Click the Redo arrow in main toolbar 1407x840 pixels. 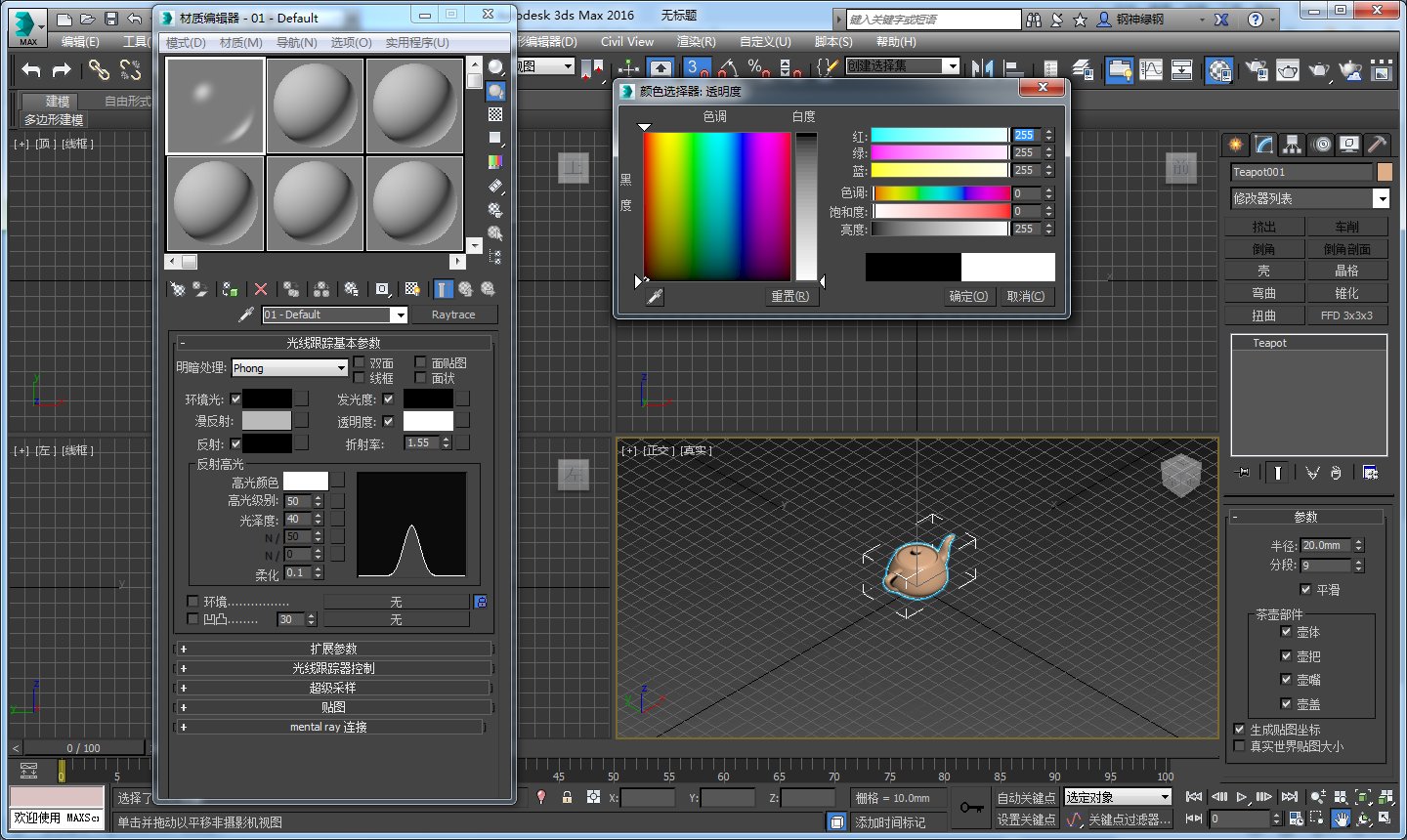[62, 69]
